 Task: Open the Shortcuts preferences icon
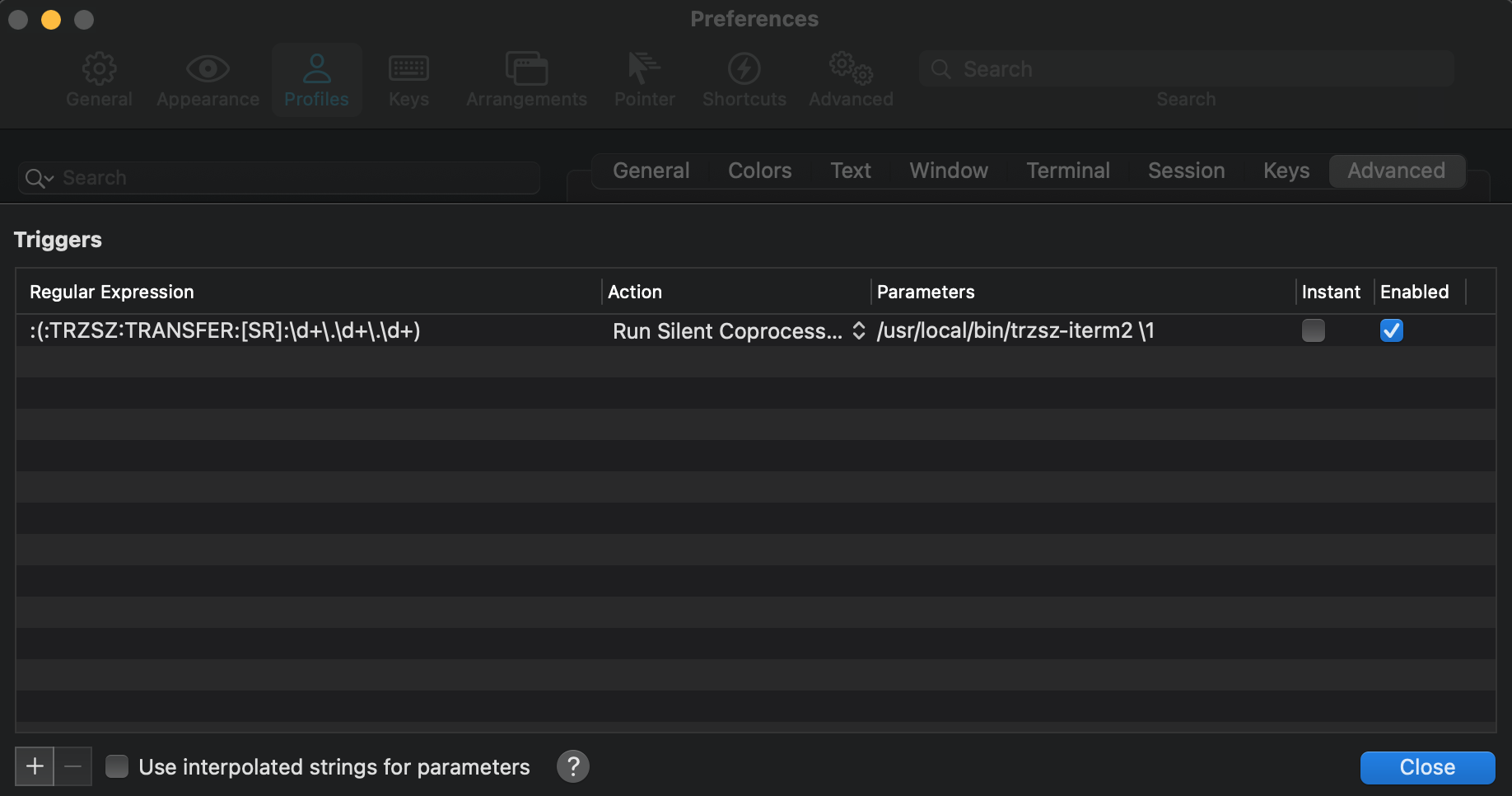point(743,78)
